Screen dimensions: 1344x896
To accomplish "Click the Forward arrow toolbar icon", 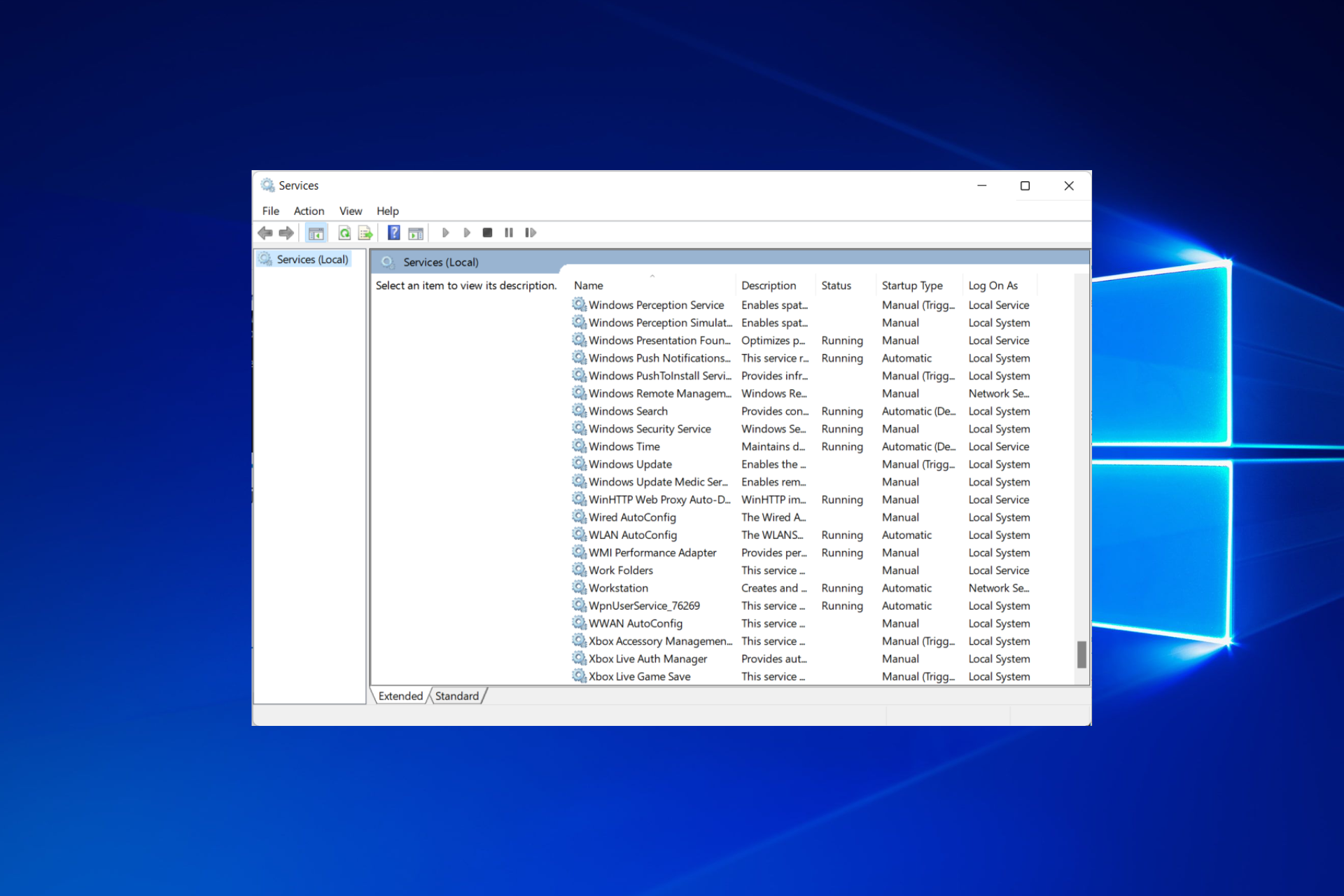I will click(286, 233).
